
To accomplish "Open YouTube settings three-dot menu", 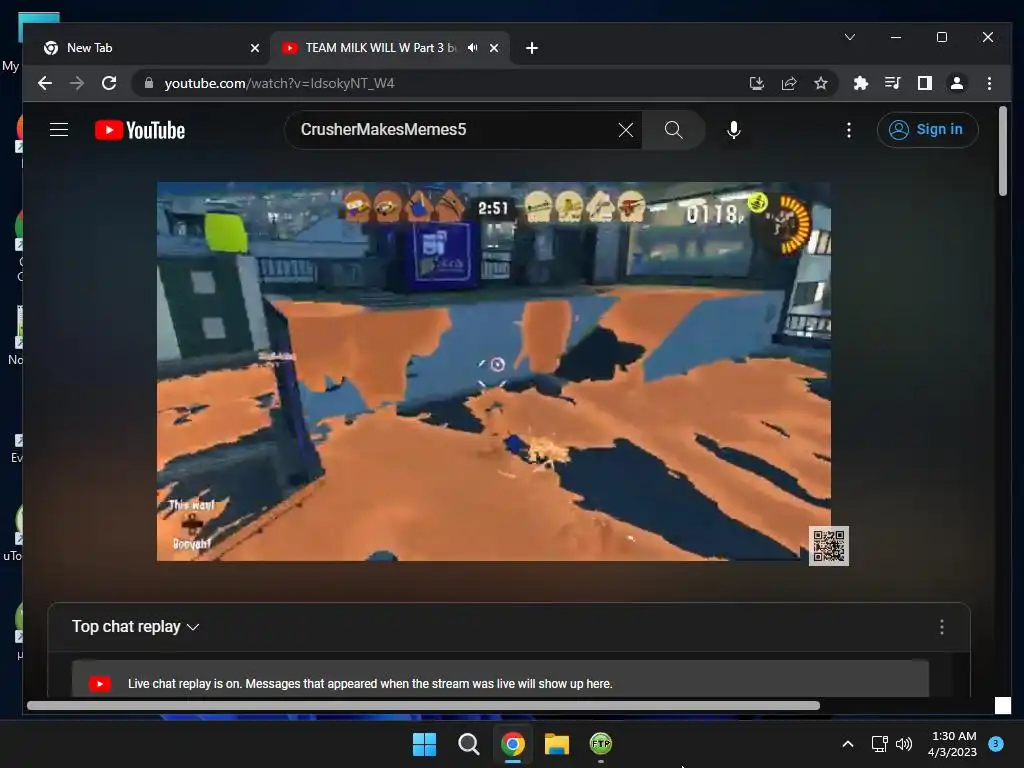I will (x=848, y=130).
